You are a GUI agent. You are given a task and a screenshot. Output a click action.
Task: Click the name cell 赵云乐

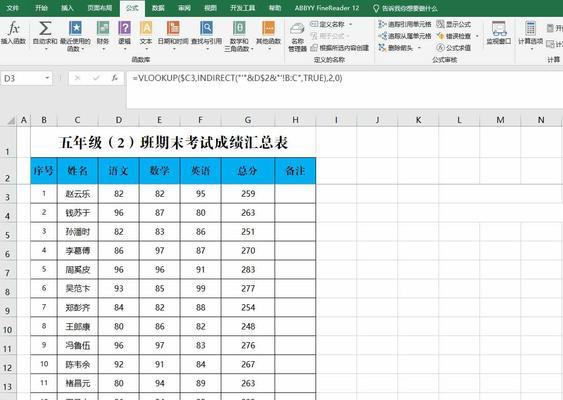[x=78, y=194]
